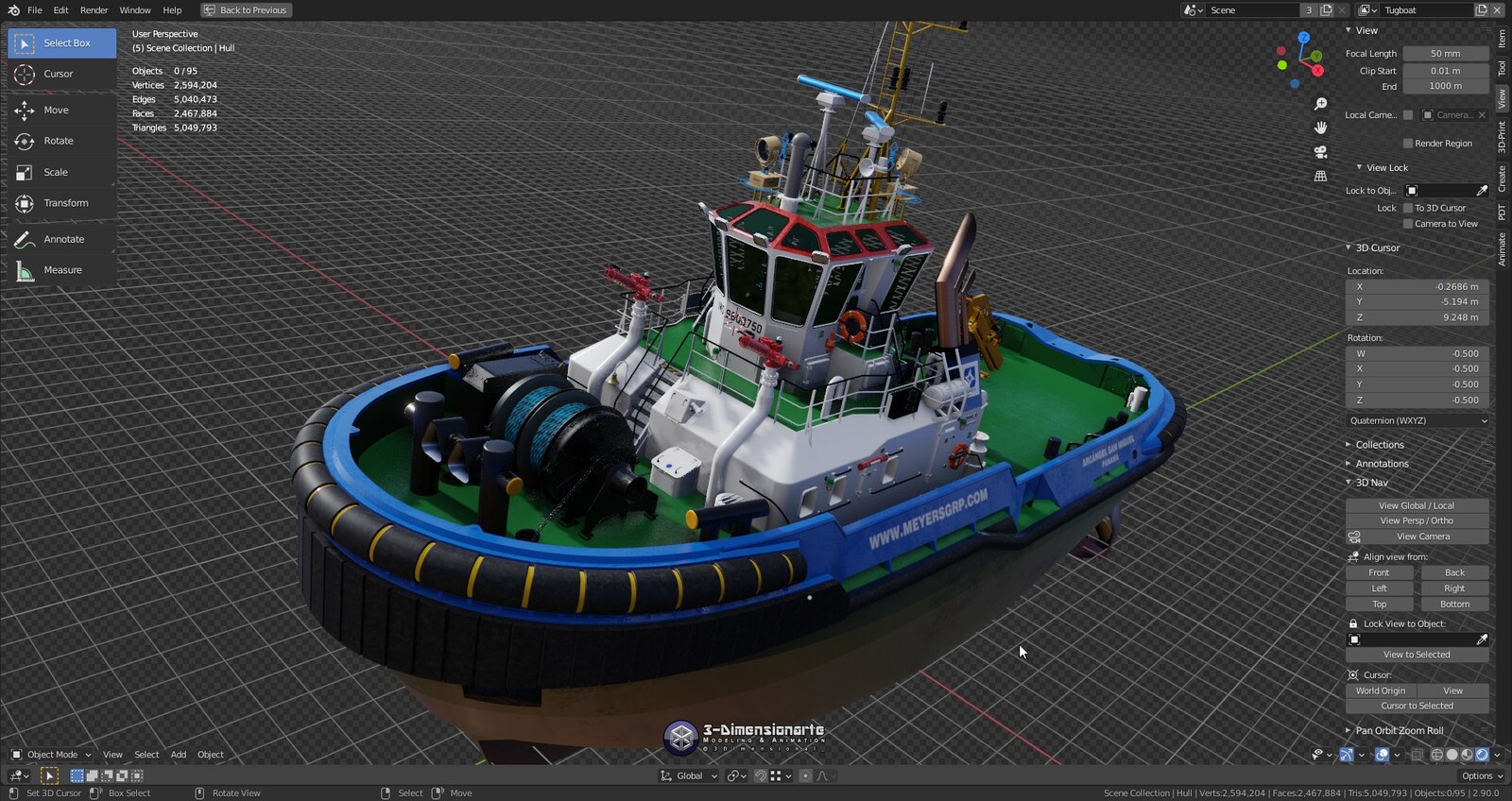Click View to Selected button
This screenshot has height=801, width=1512.
tap(1417, 655)
